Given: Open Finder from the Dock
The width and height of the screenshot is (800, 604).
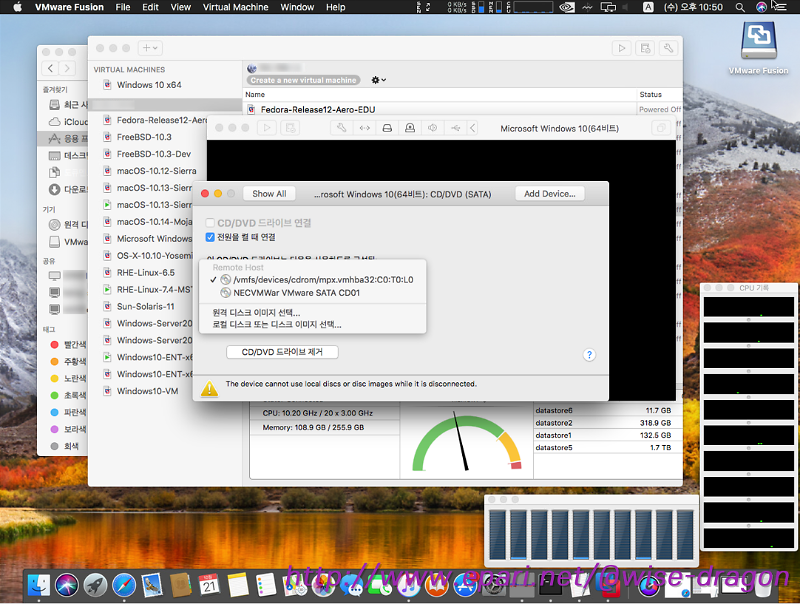Looking at the screenshot, I should pos(39,585).
